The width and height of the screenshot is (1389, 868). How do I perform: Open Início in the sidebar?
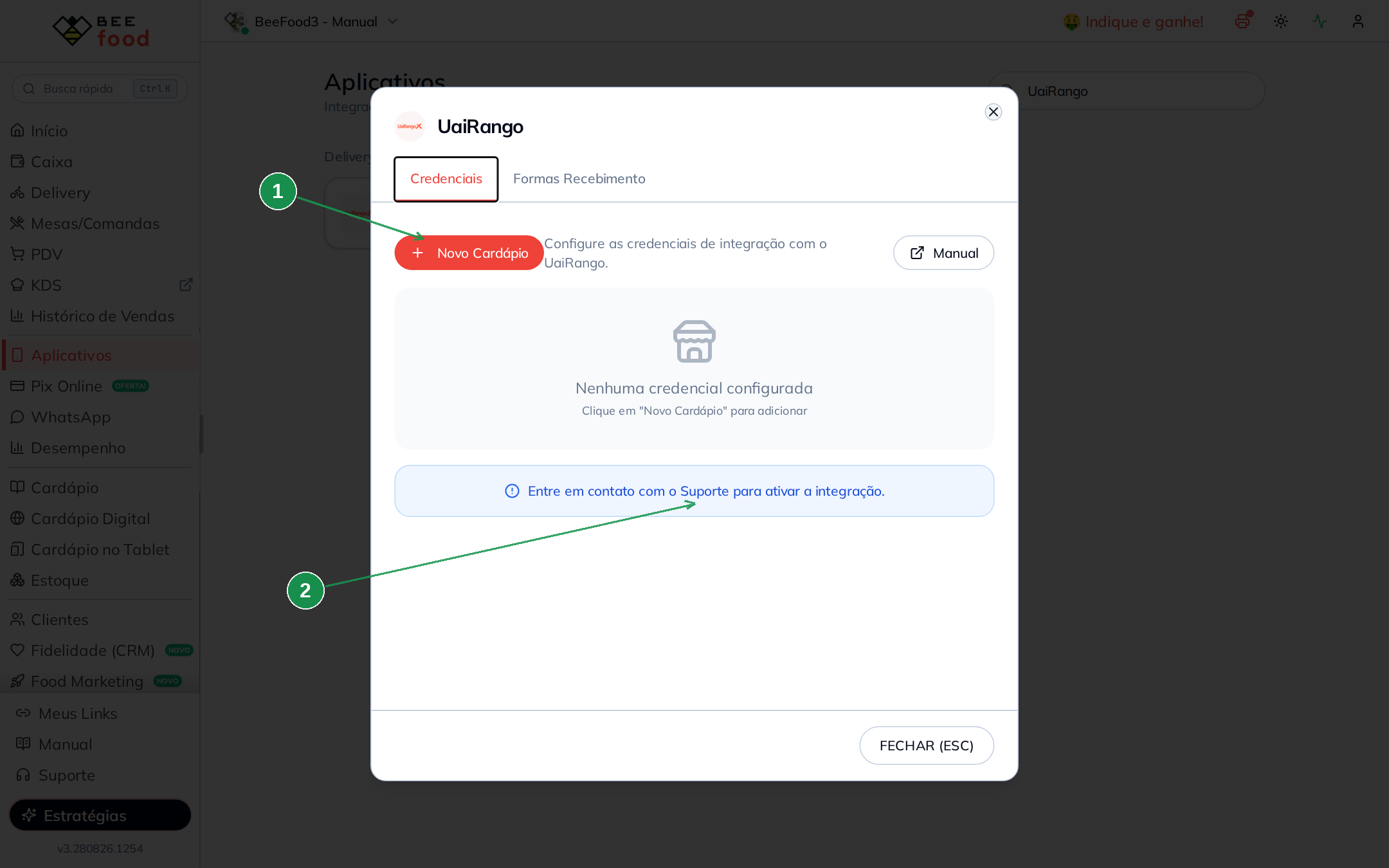[x=100, y=131]
